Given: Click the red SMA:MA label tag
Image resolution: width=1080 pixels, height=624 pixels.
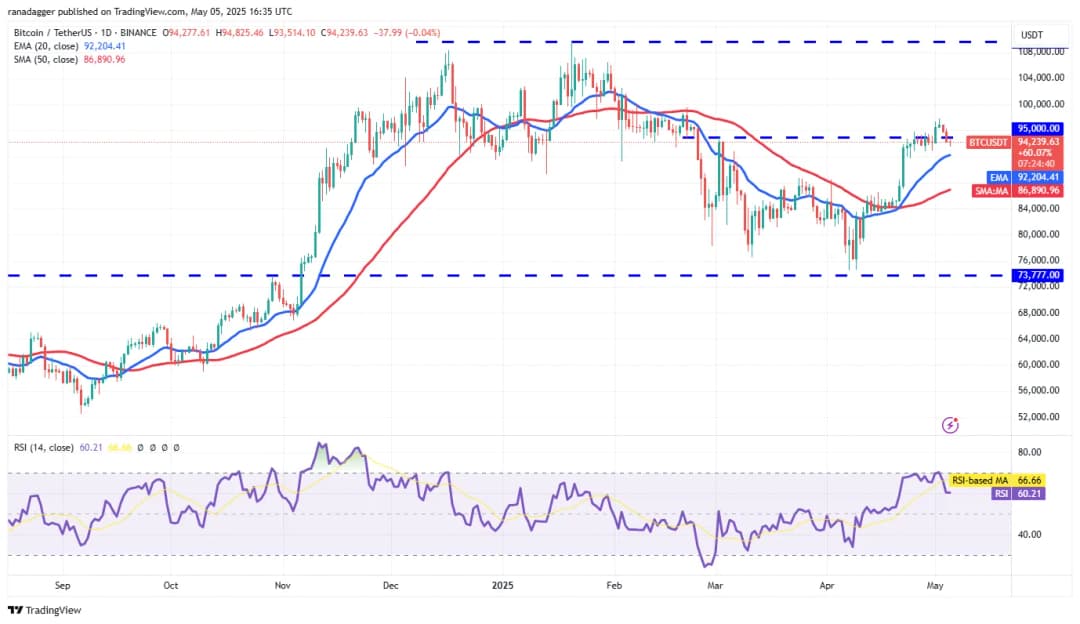Looking at the screenshot, I should coord(990,190).
